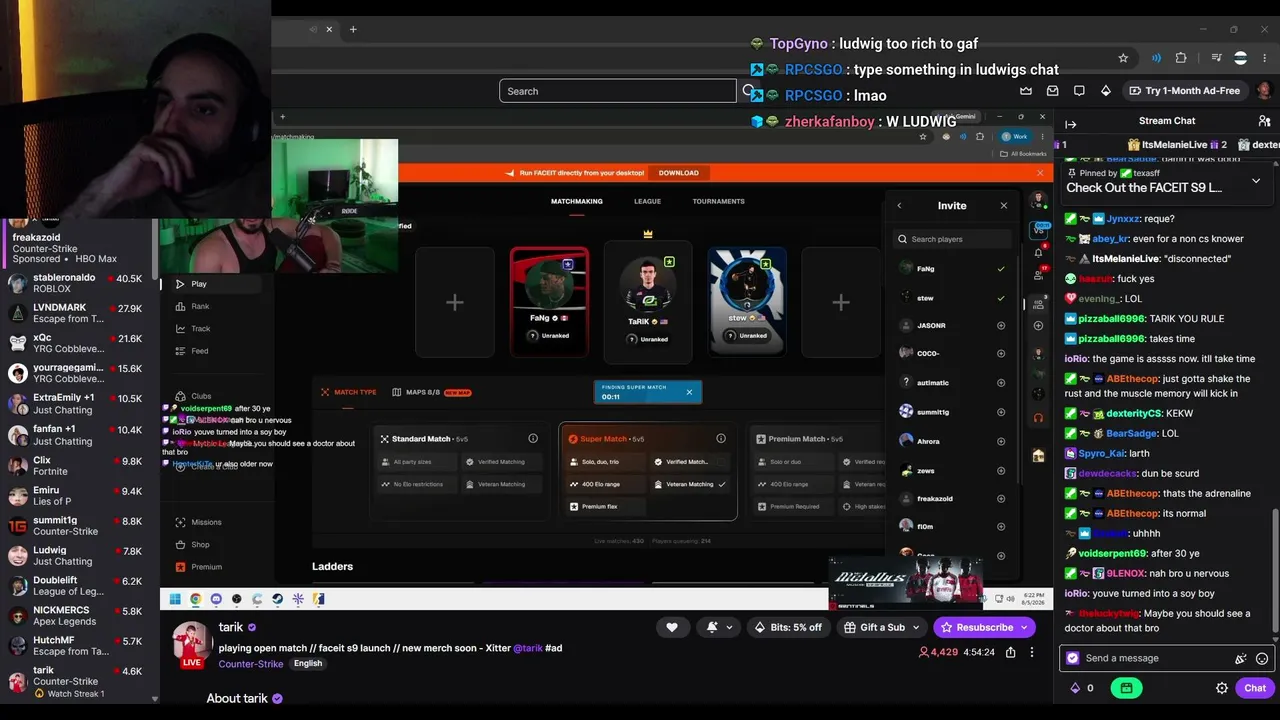Click the Twitch Search field
This screenshot has height=720, width=1280.
point(618,91)
